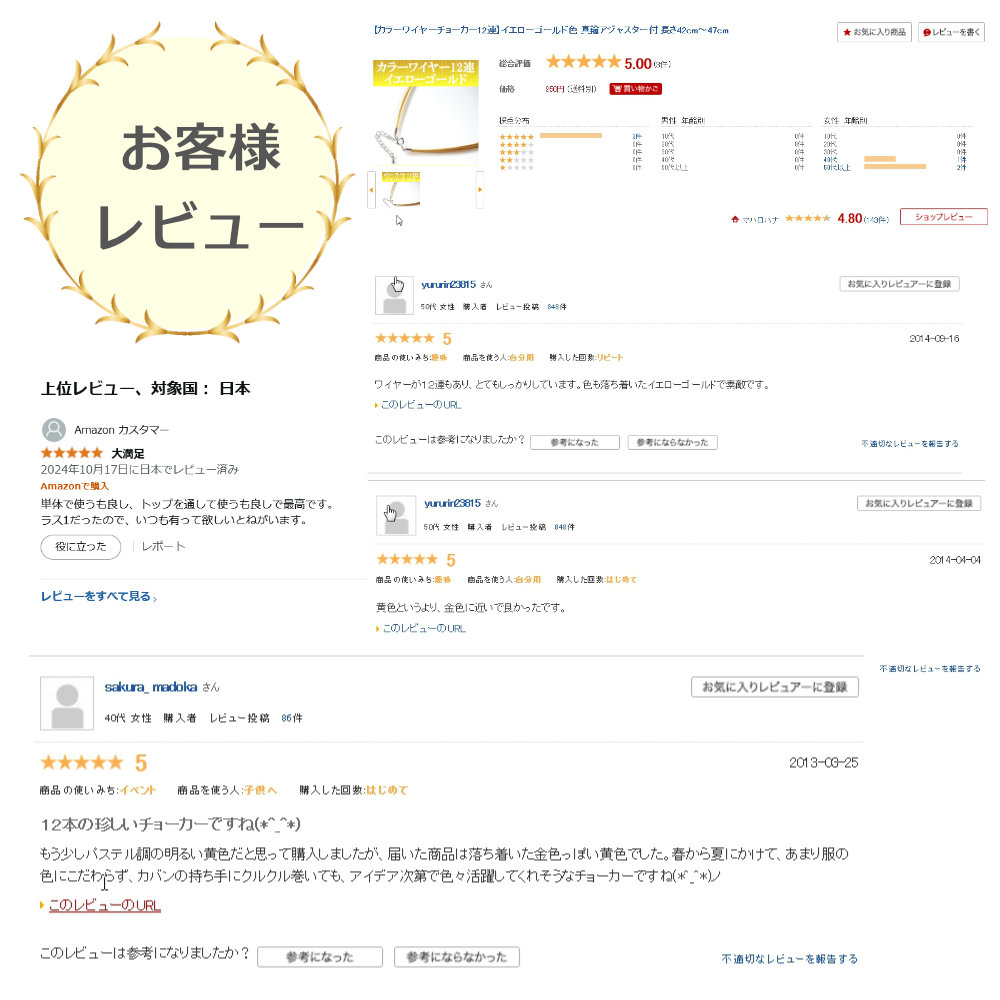Open sakura_madoka reviewer avatar

point(67,703)
